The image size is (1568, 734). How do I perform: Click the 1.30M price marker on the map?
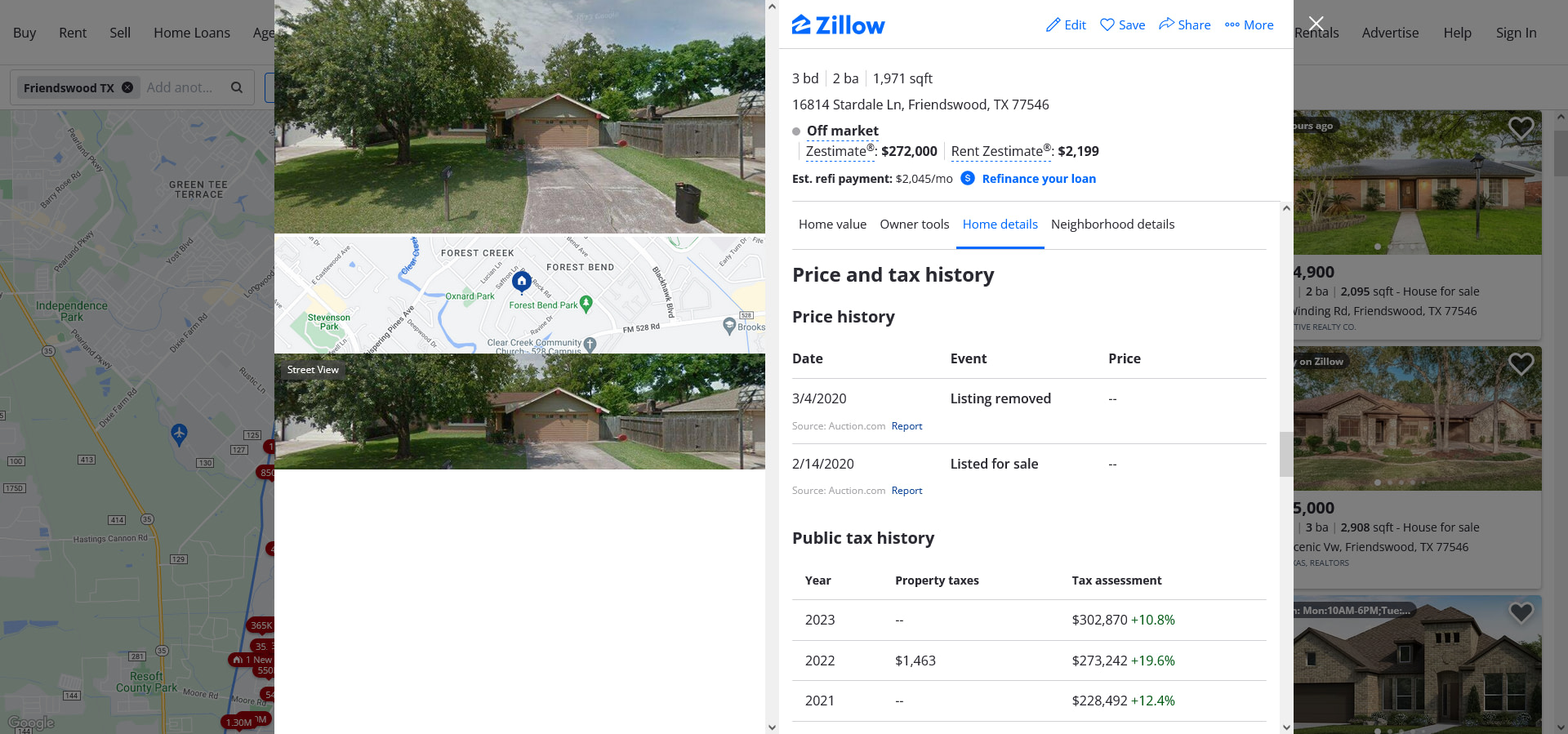[x=238, y=723]
